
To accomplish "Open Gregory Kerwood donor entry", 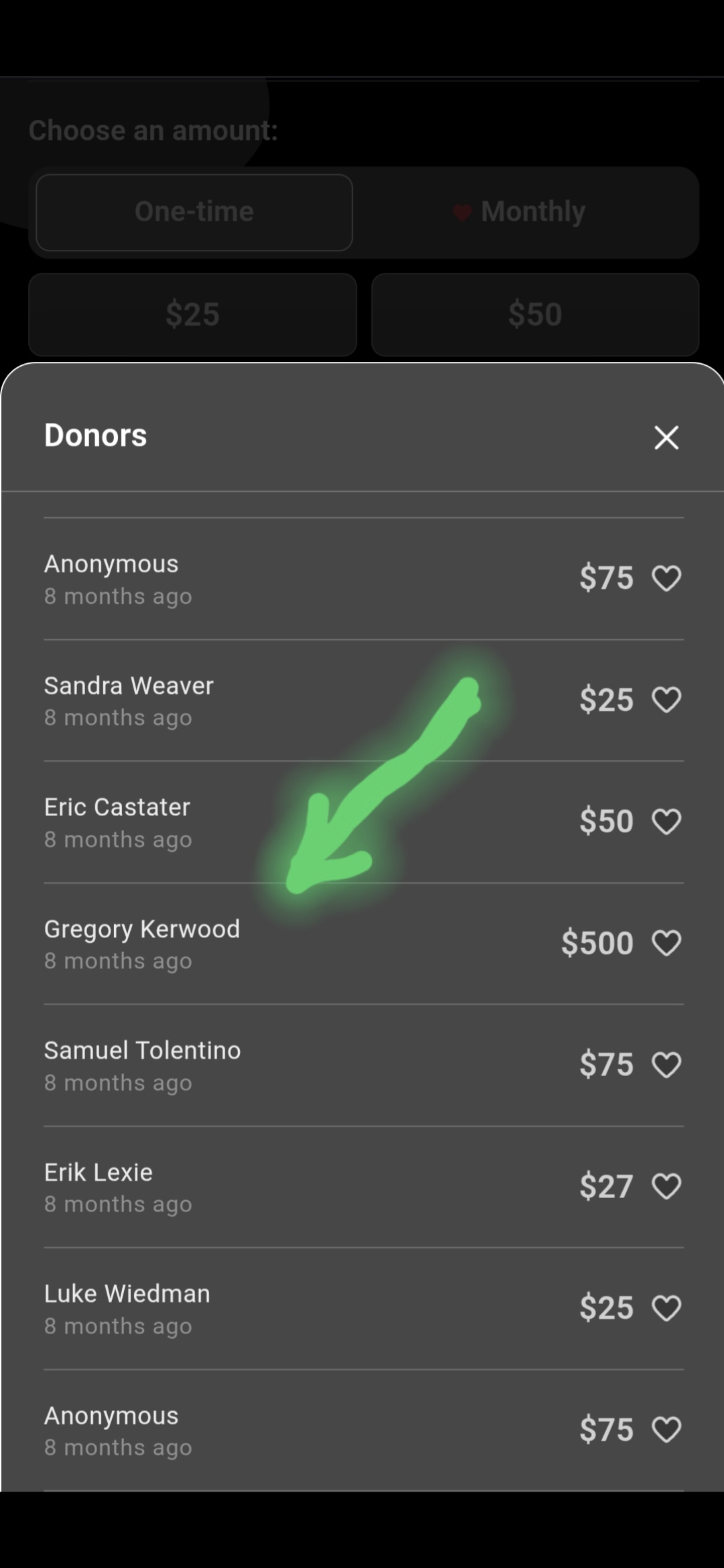I will (364, 943).
